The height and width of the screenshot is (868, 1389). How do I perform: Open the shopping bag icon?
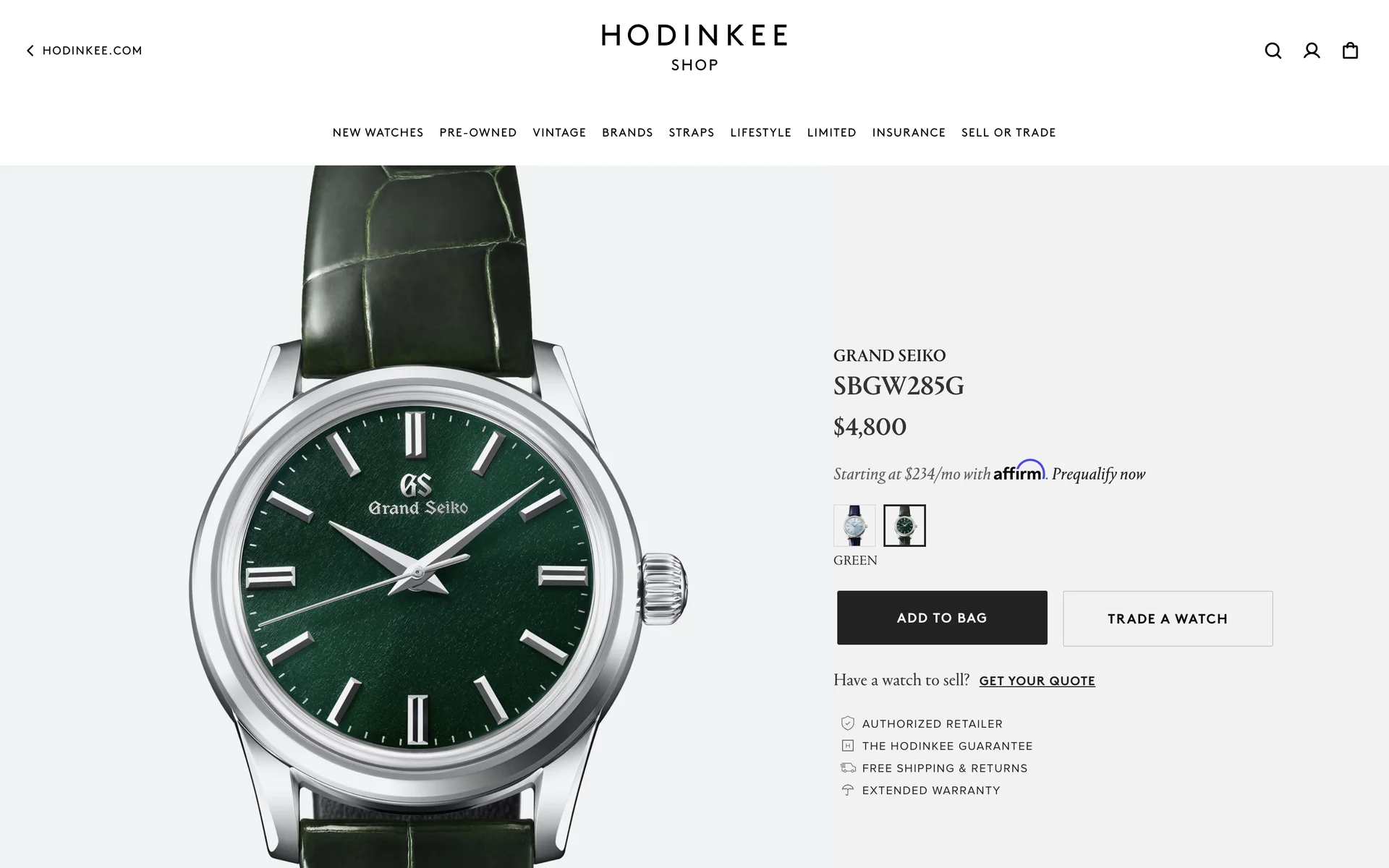click(x=1350, y=51)
